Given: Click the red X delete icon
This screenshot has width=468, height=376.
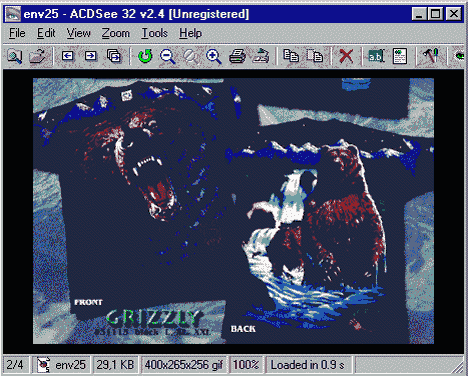Looking at the screenshot, I should click(346, 56).
